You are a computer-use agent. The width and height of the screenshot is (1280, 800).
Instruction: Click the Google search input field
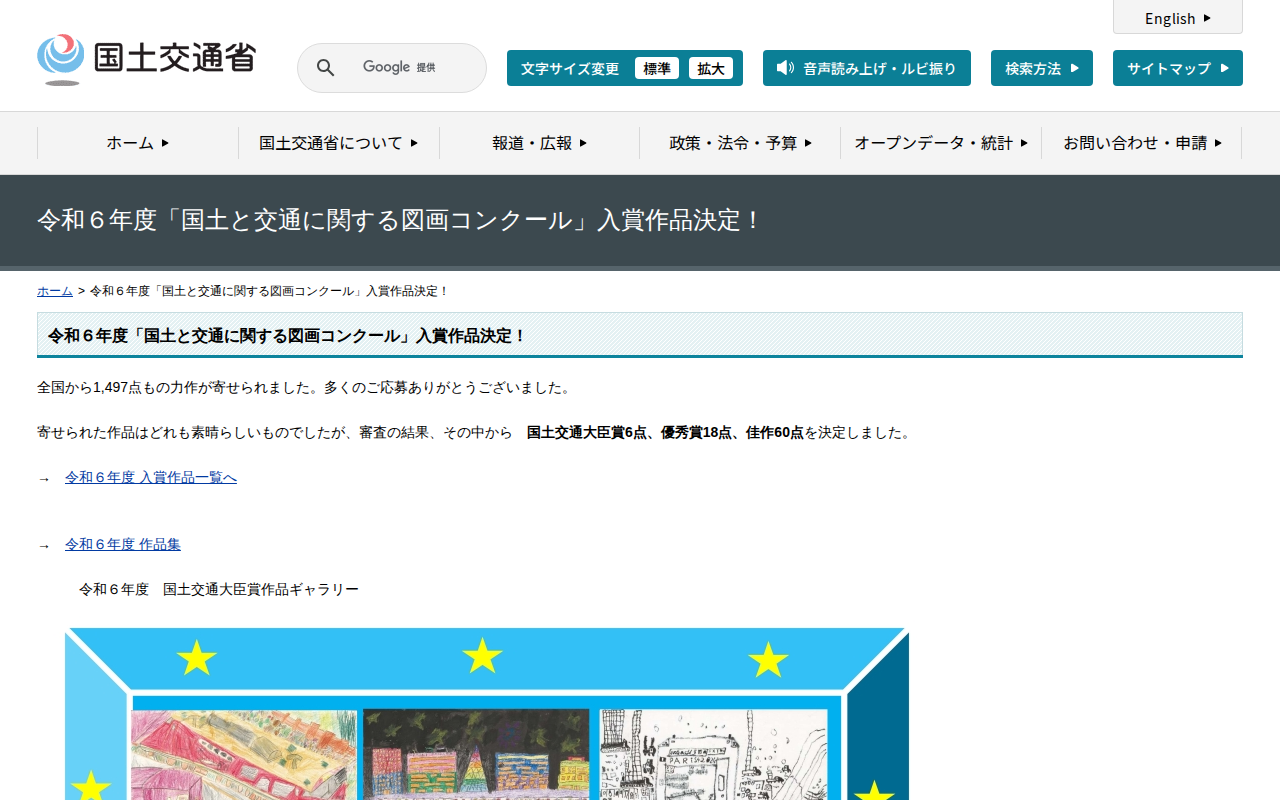(x=410, y=67)
